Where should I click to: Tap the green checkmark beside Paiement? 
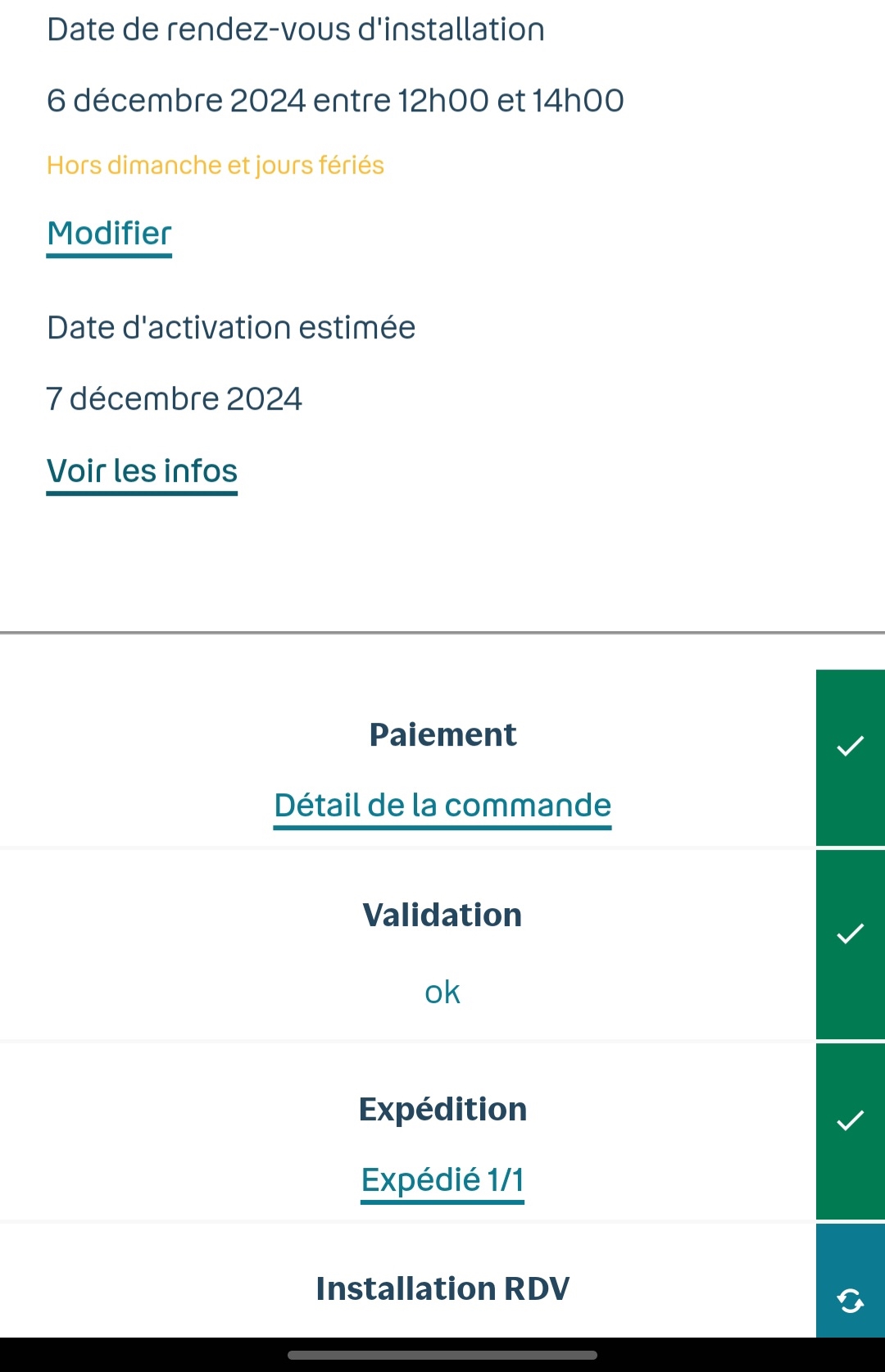tap(850, 747)
